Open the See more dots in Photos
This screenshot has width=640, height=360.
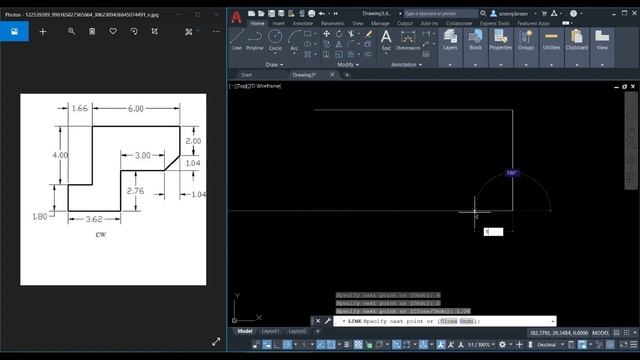coord(216,31)
